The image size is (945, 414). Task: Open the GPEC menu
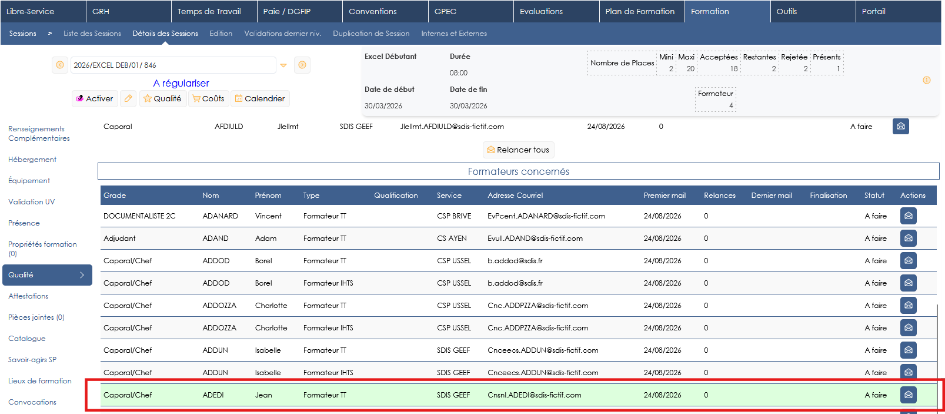coord(471,11)
